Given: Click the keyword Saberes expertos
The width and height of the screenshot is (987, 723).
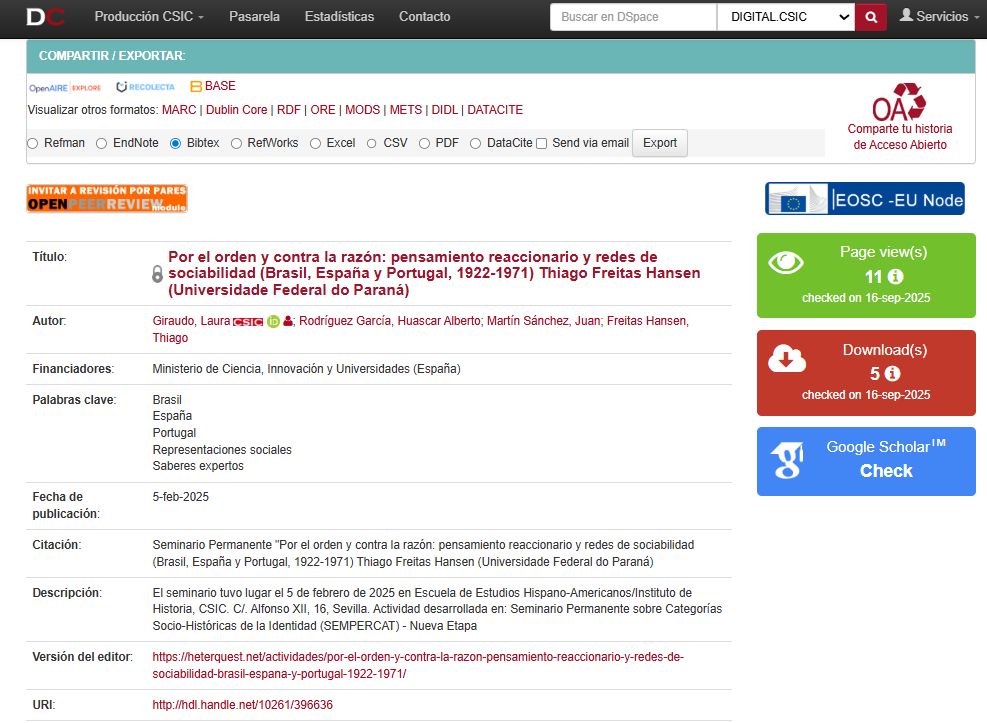Looking at the screenshot, I should [198, 466].
